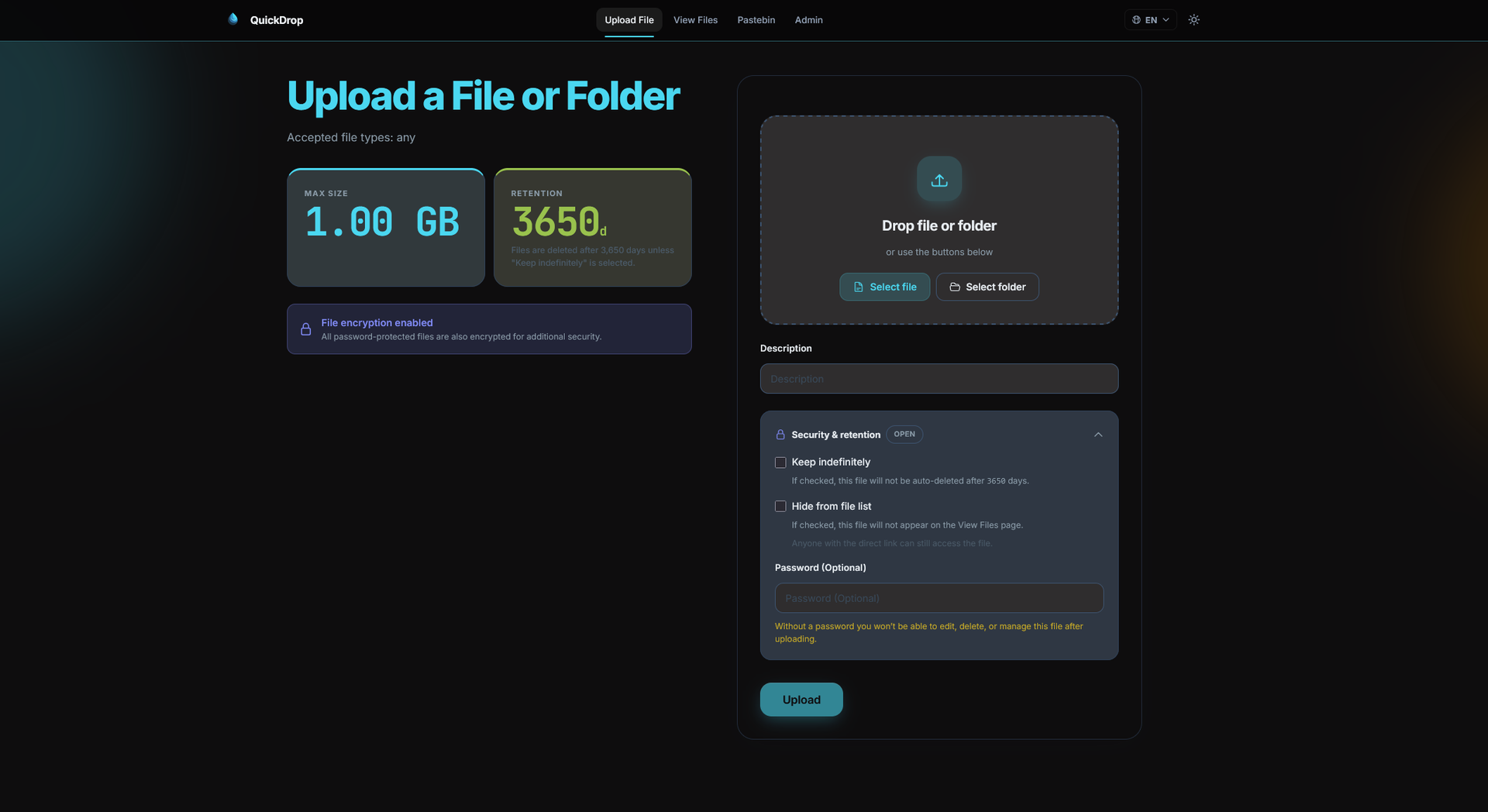
Task: Focus the Password (Optional) input field
Action: 939,598
